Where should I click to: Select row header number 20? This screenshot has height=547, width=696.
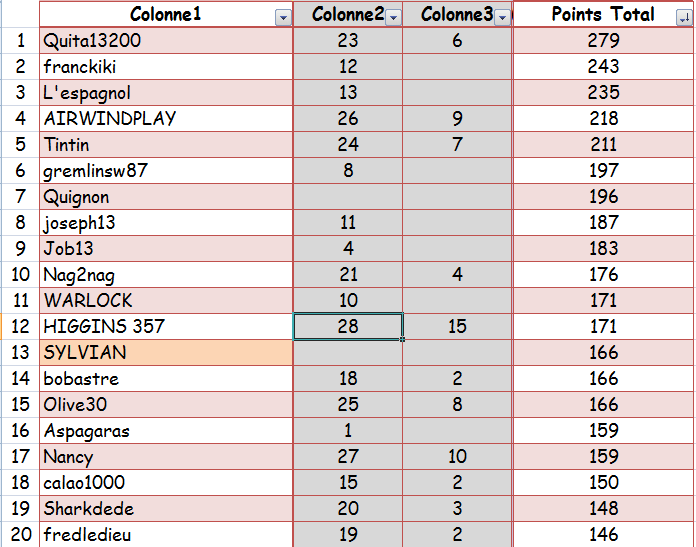point(20,535)
